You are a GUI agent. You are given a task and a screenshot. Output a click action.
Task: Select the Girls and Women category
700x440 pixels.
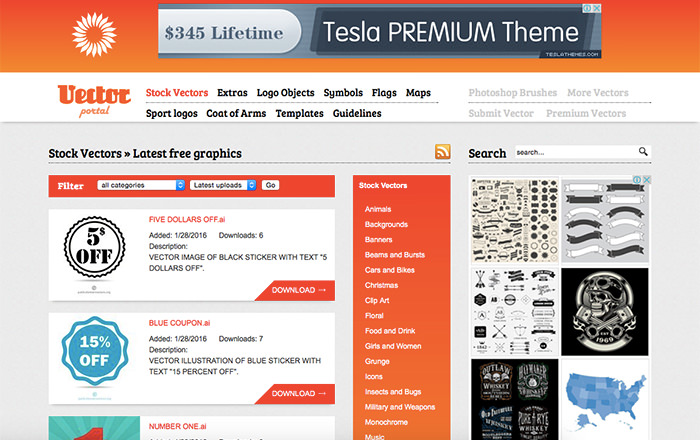tap(393, 346)
